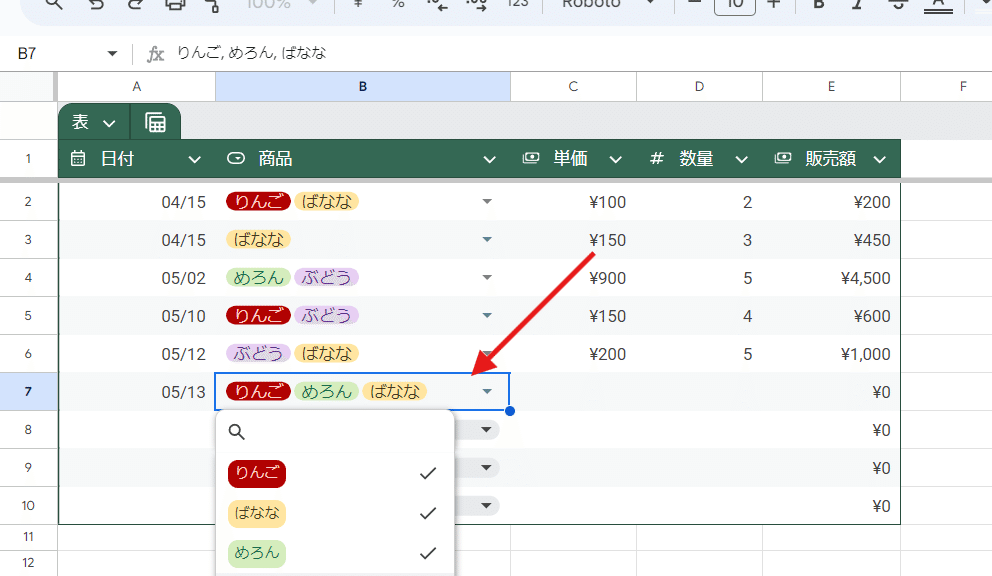Open the Name box dropdown arrow
Screen dimensions: 992x576
tap(112, 54)
